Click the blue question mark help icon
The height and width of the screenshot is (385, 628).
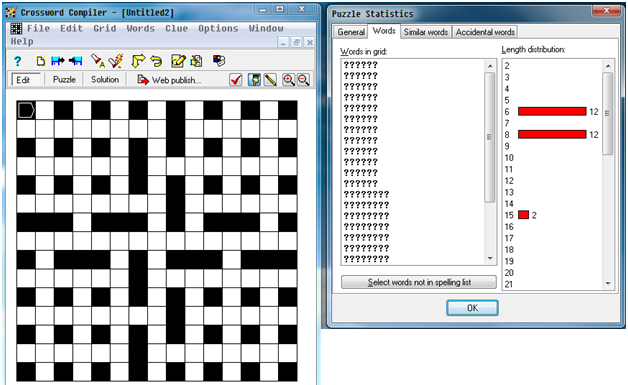pyautogui.click(x=17, y=61)
